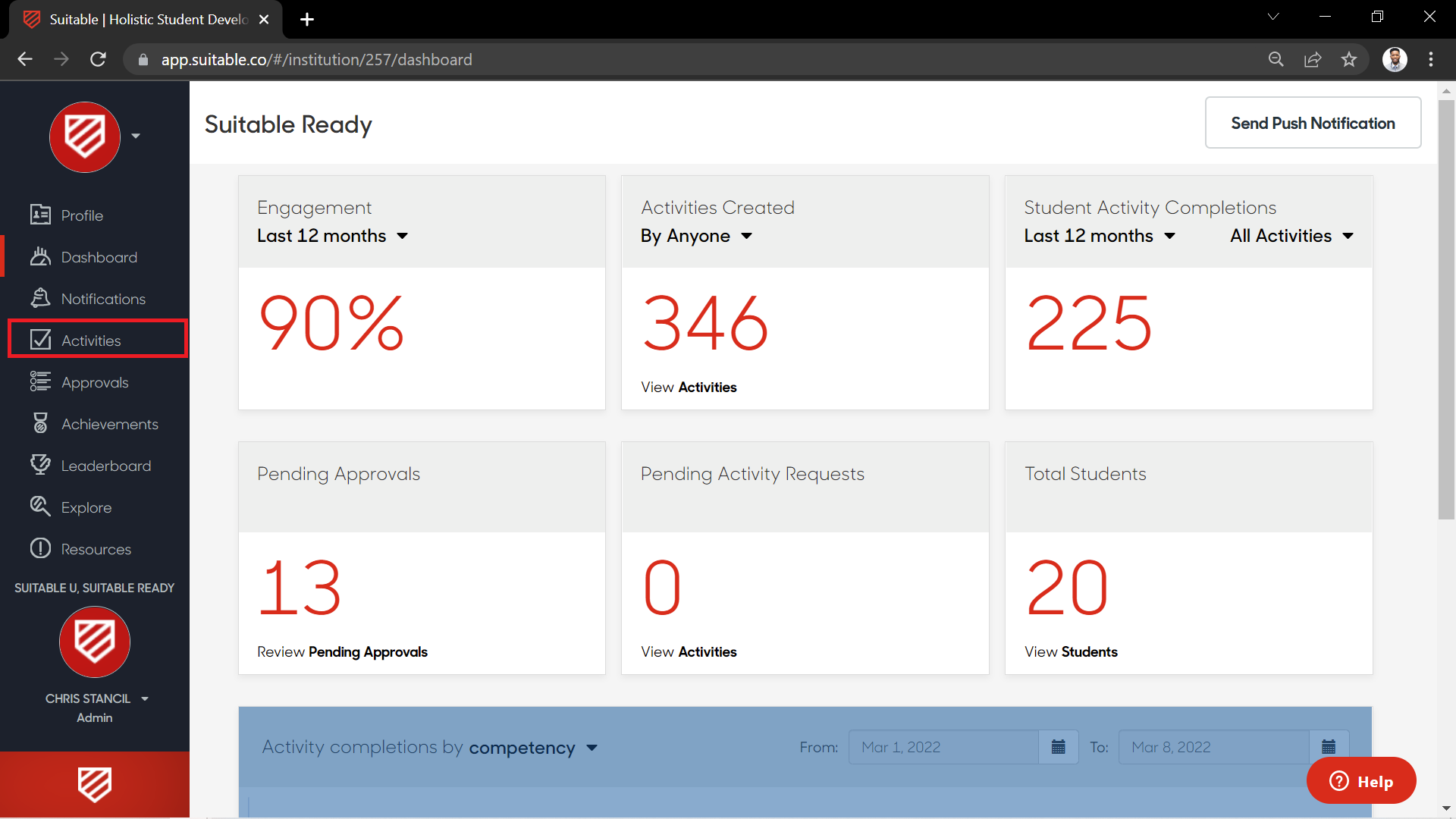
Task: Click the Achievements medal icon
Action: 40,423
